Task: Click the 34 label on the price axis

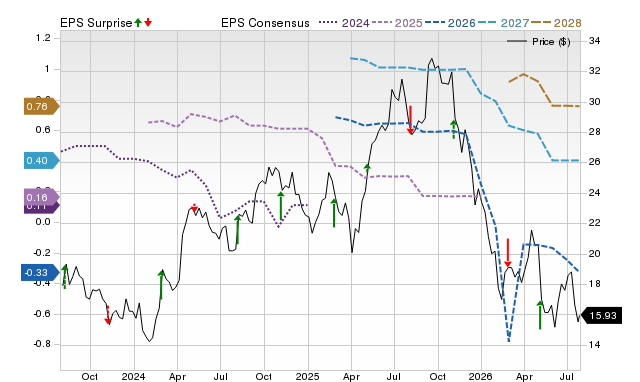Action: tap(595, 41)
